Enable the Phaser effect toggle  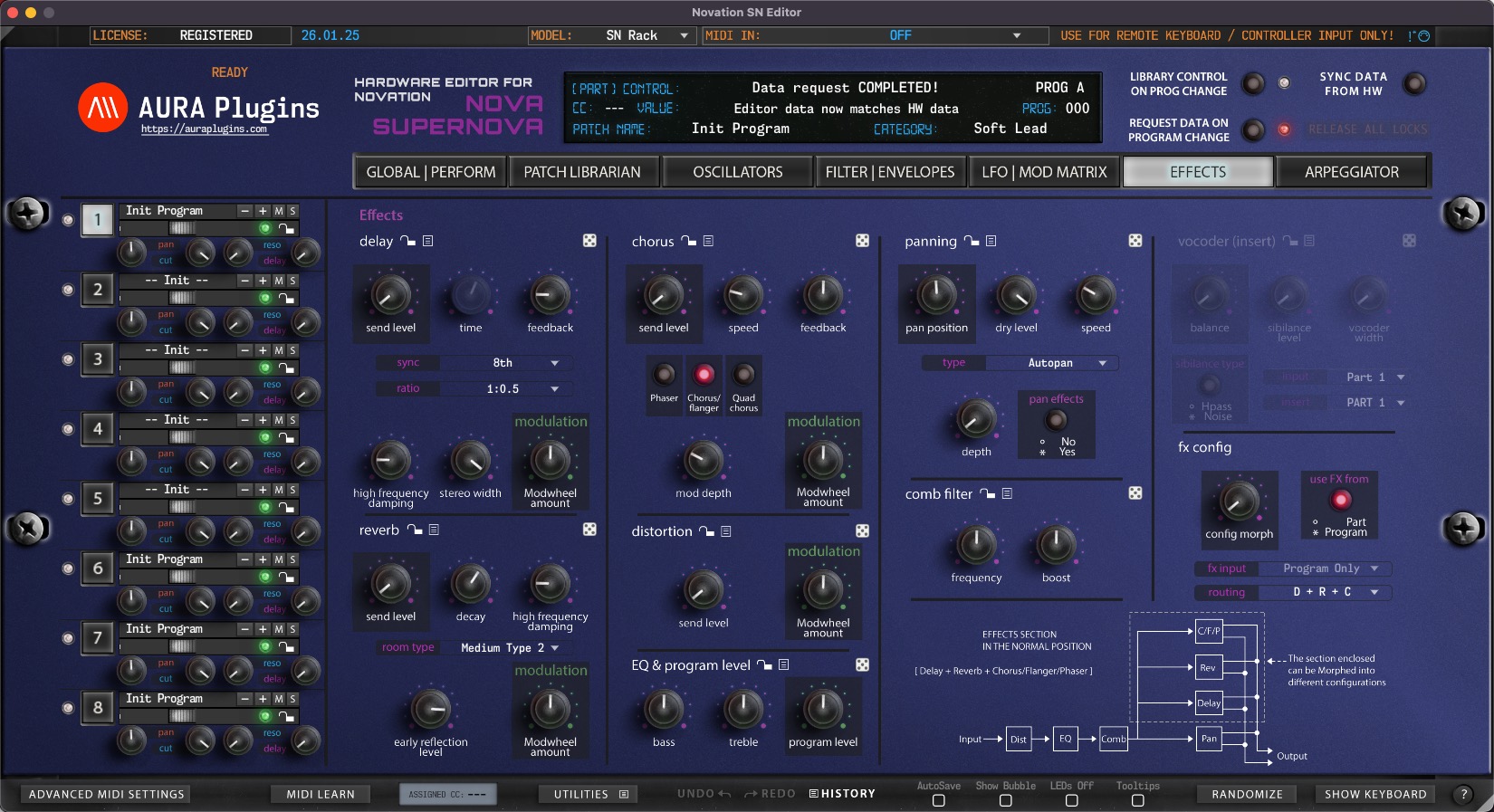664,374
